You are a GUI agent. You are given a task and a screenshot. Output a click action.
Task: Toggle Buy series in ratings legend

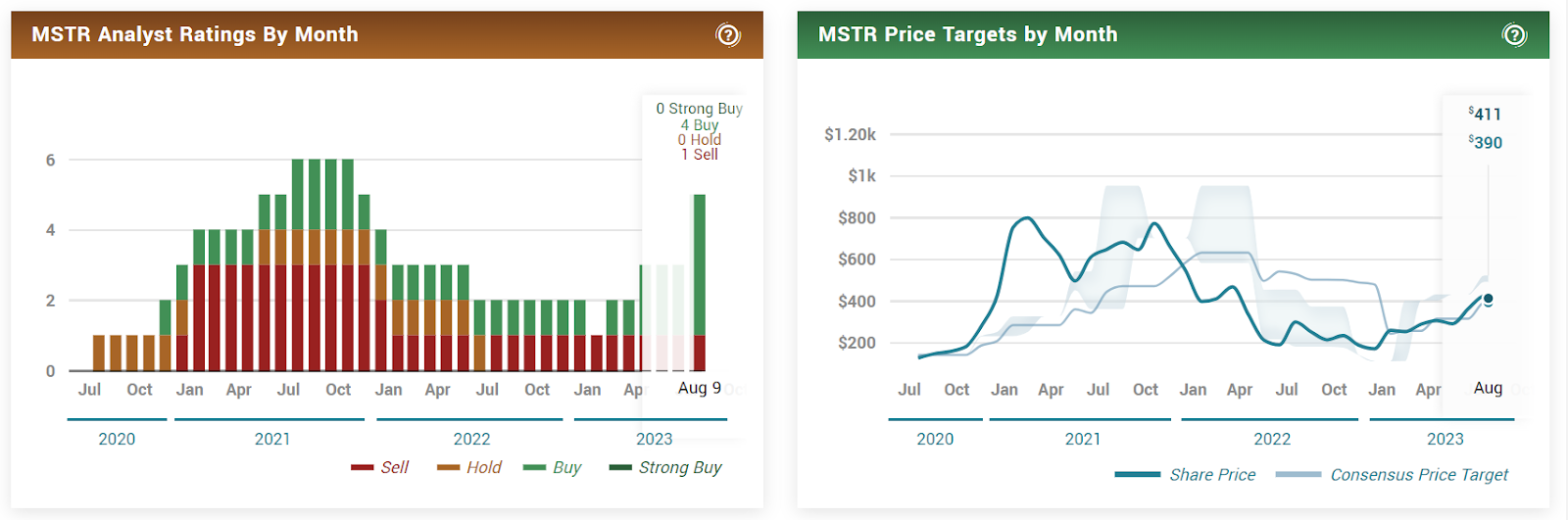(553, 467)
